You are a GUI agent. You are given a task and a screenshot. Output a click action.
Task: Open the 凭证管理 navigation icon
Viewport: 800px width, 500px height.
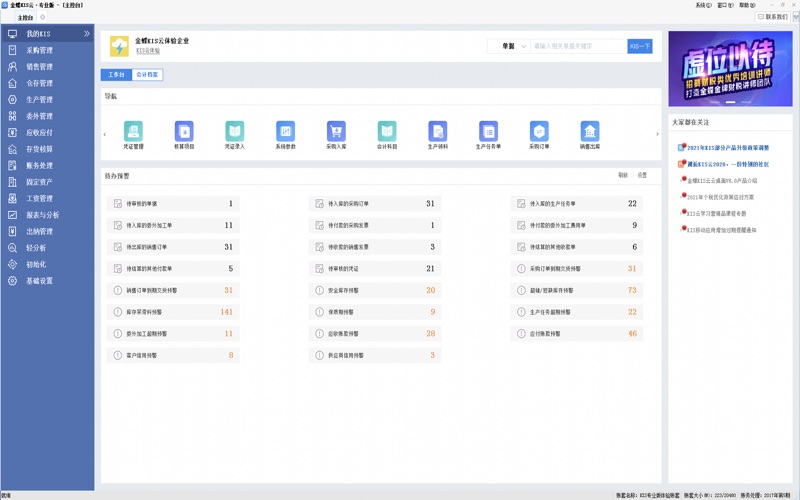(133, 131)
